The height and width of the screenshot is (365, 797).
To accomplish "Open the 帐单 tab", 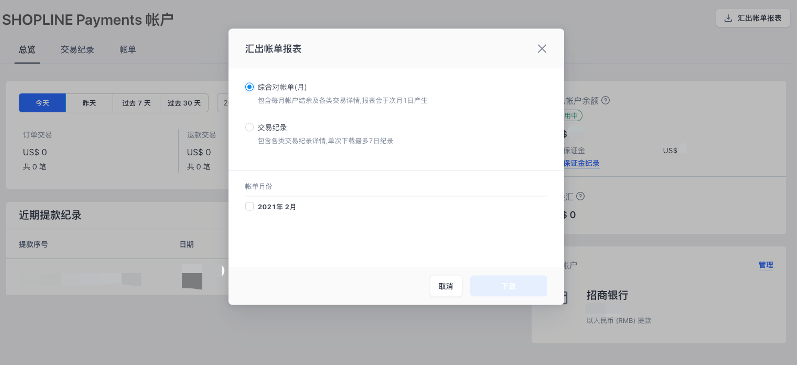I will pos(128,50).
